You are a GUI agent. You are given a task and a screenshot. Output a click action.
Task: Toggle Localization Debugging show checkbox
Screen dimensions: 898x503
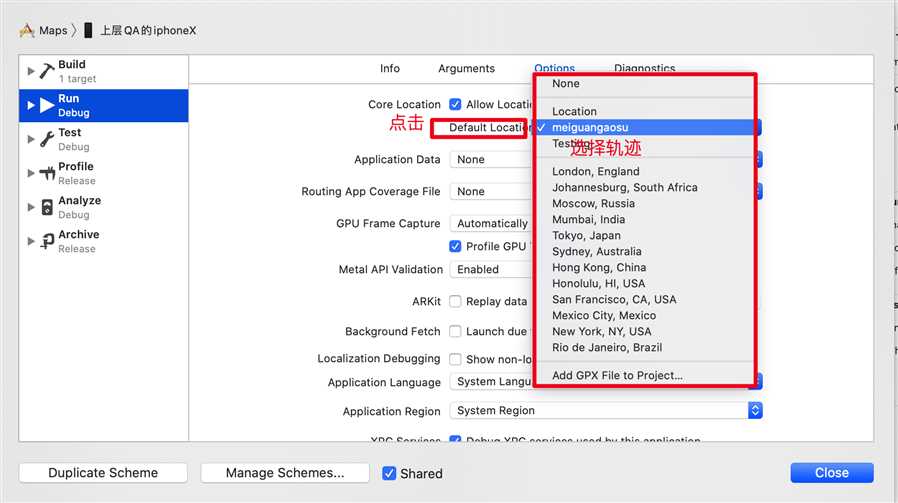pos(455,359)
